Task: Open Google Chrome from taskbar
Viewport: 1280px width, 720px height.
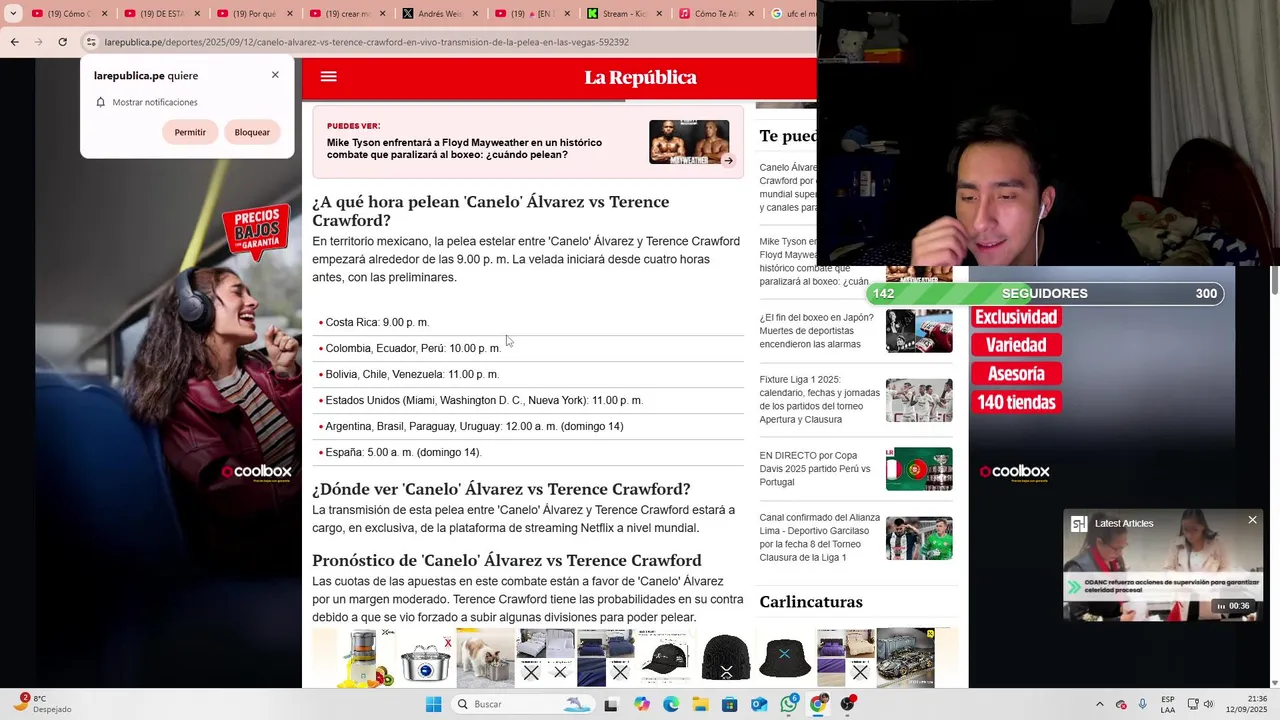Action: [x=818, y=704]
